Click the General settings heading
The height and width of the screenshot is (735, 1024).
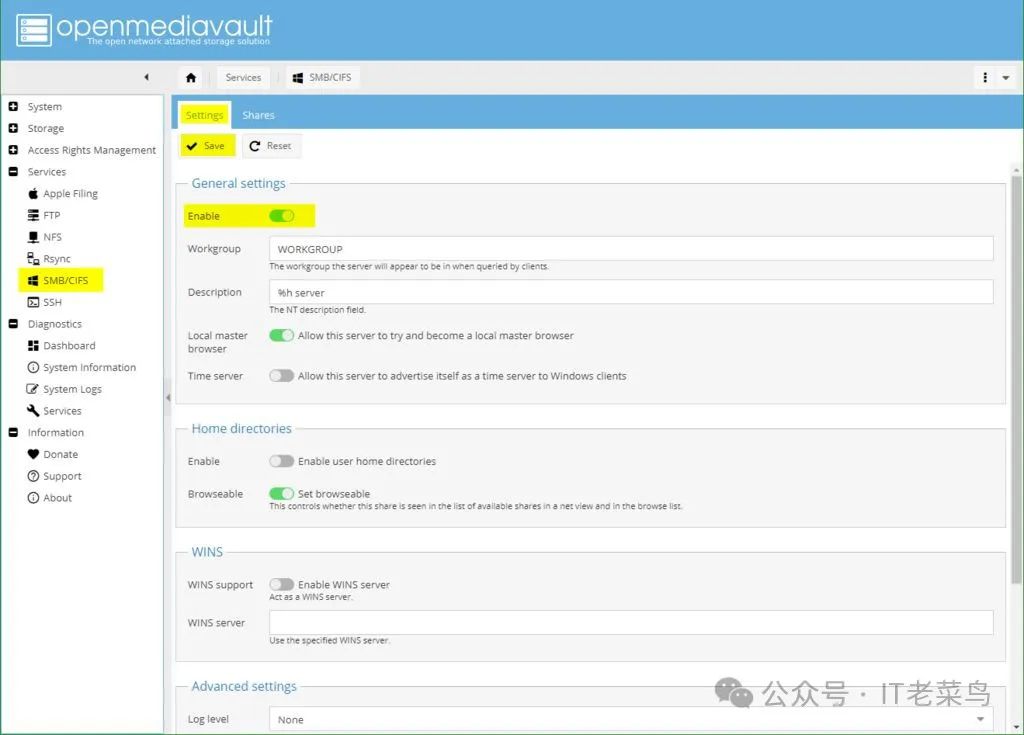click(x=238, y=184)
